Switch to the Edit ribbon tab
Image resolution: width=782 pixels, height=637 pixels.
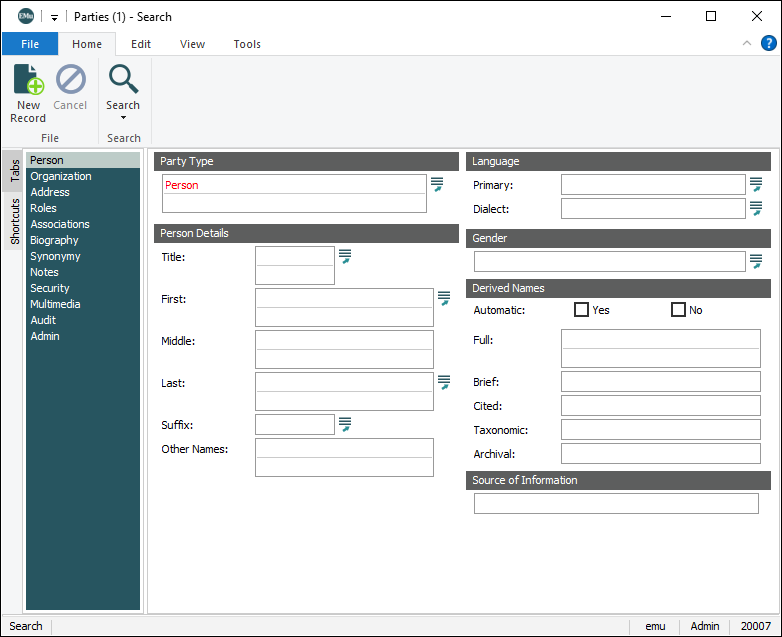click(x=141, y=44)
